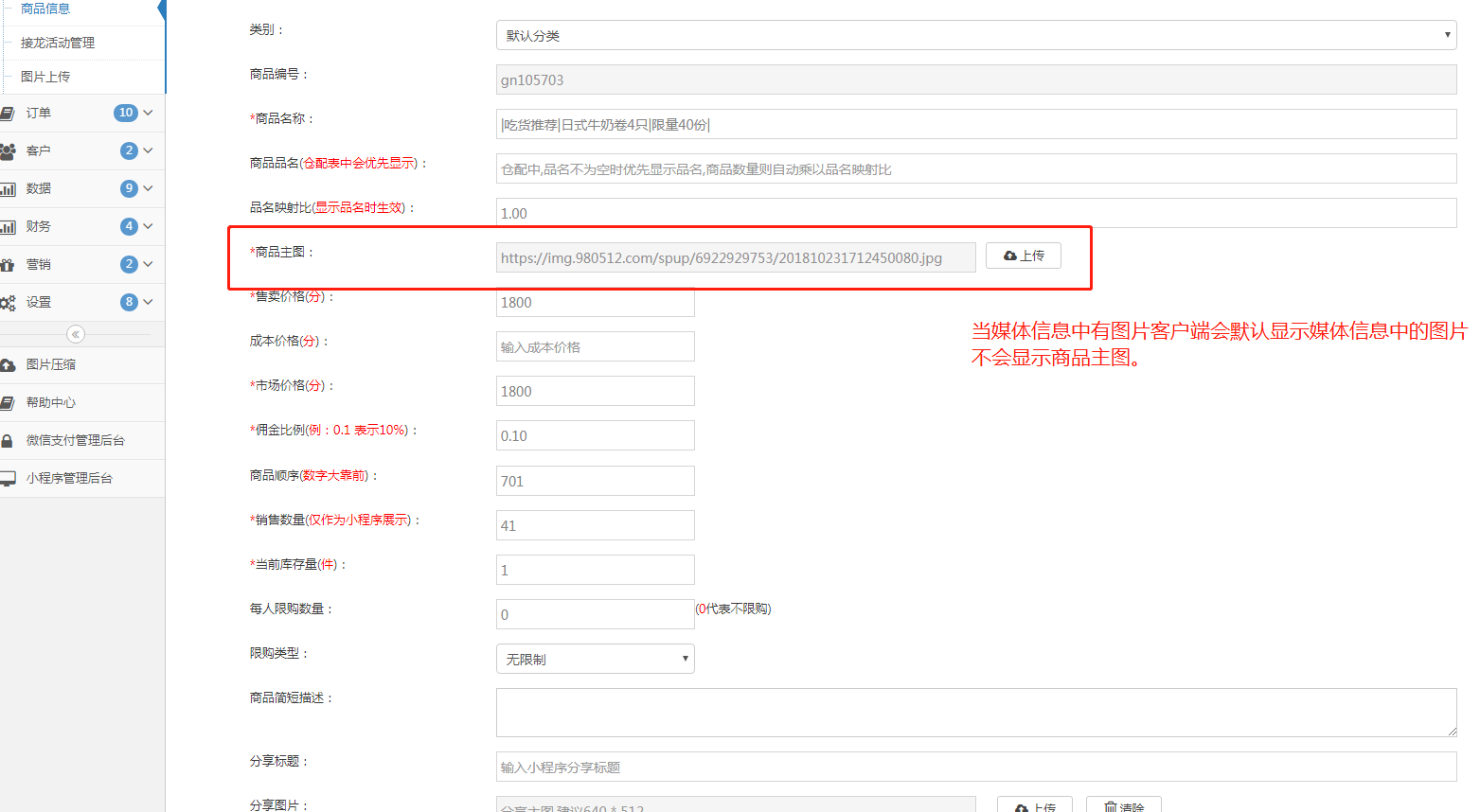Image resolution: width=1480 pixels, height=812 pixels.
Task: Open 帮助中心 menu item
Action: [x=51, y=402]
